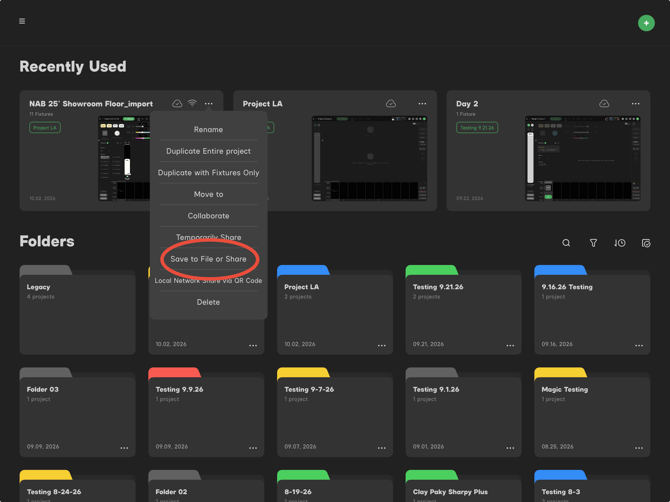Sort folders by date icon
The height and width of the screenshot is (502, 670).
(620, 243)
